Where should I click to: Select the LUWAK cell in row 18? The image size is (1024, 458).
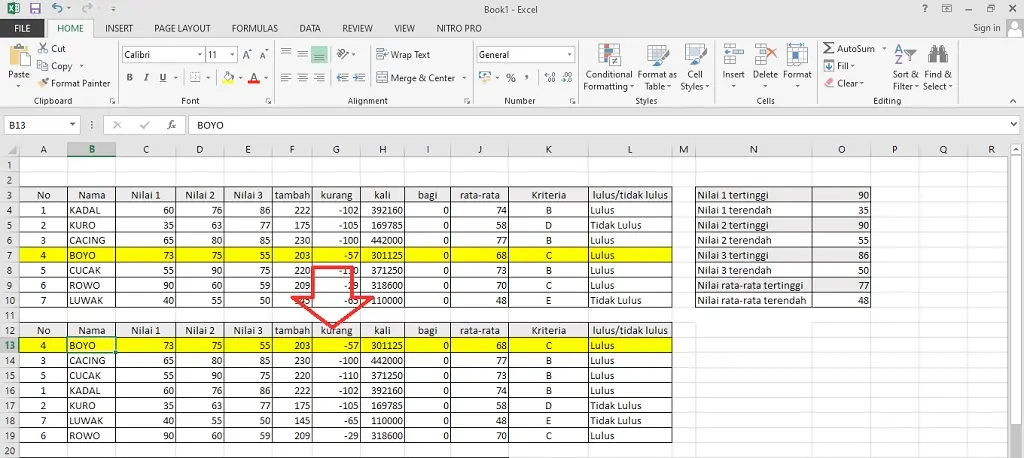tap(91, 421)
